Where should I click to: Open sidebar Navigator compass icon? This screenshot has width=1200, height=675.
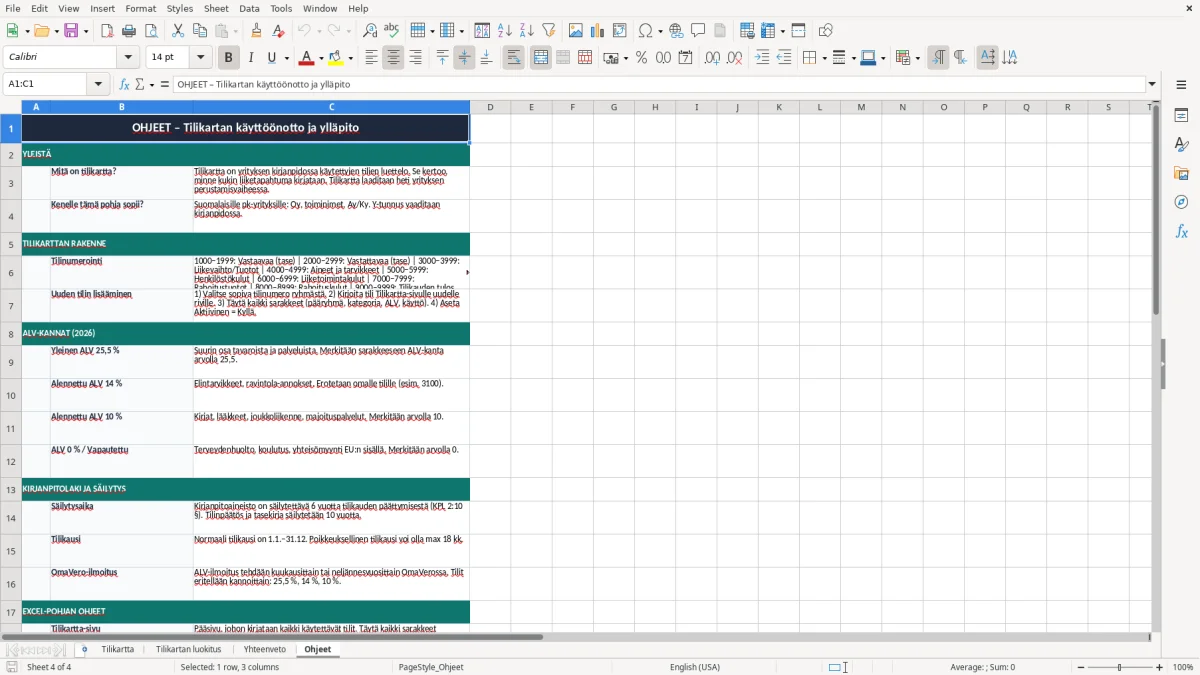click(1181, 202)
